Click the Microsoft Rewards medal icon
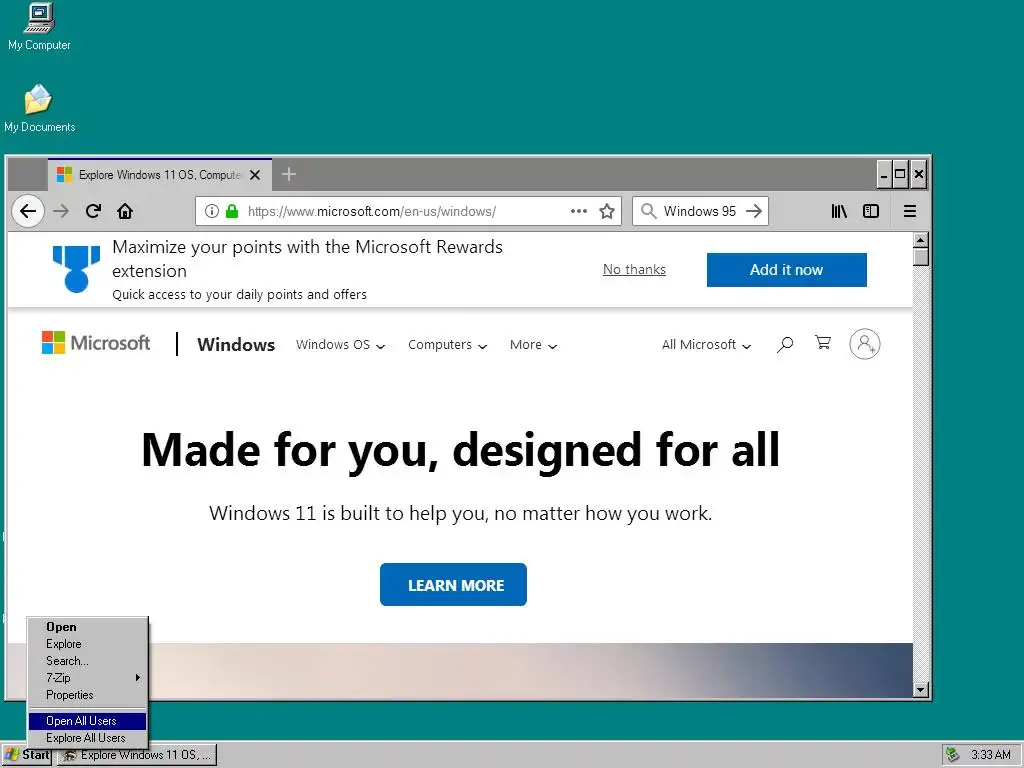The height and width of the screenshot is (768, 1024). 76,268
